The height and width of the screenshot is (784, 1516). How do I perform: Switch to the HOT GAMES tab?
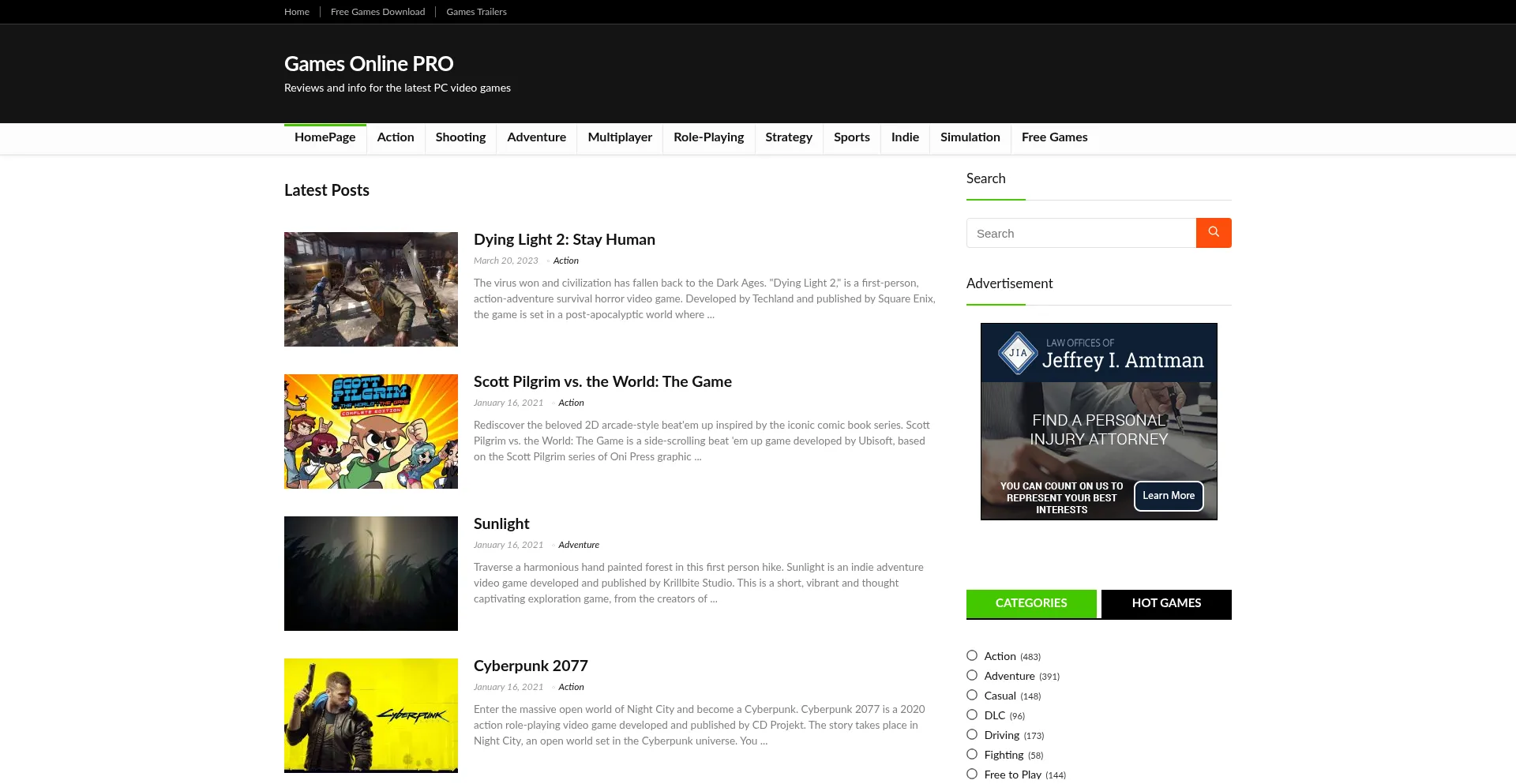[x=1166, y=603]
